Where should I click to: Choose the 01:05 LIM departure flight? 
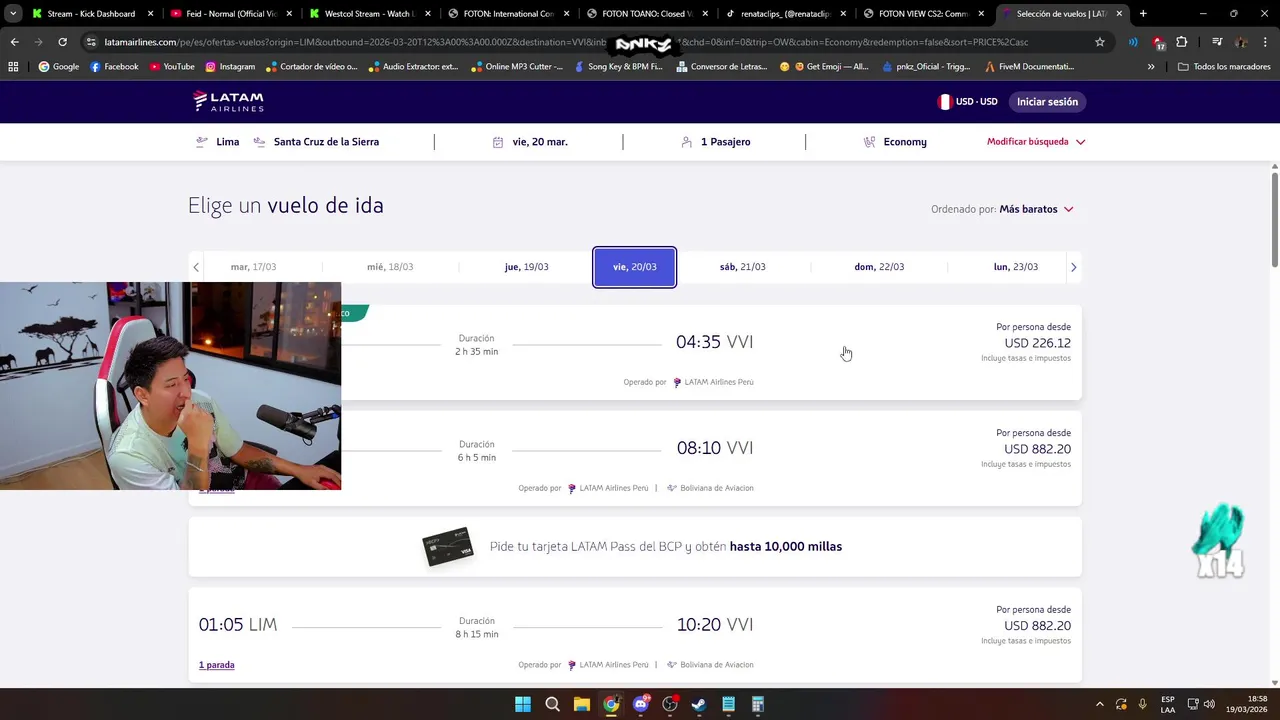635,636
